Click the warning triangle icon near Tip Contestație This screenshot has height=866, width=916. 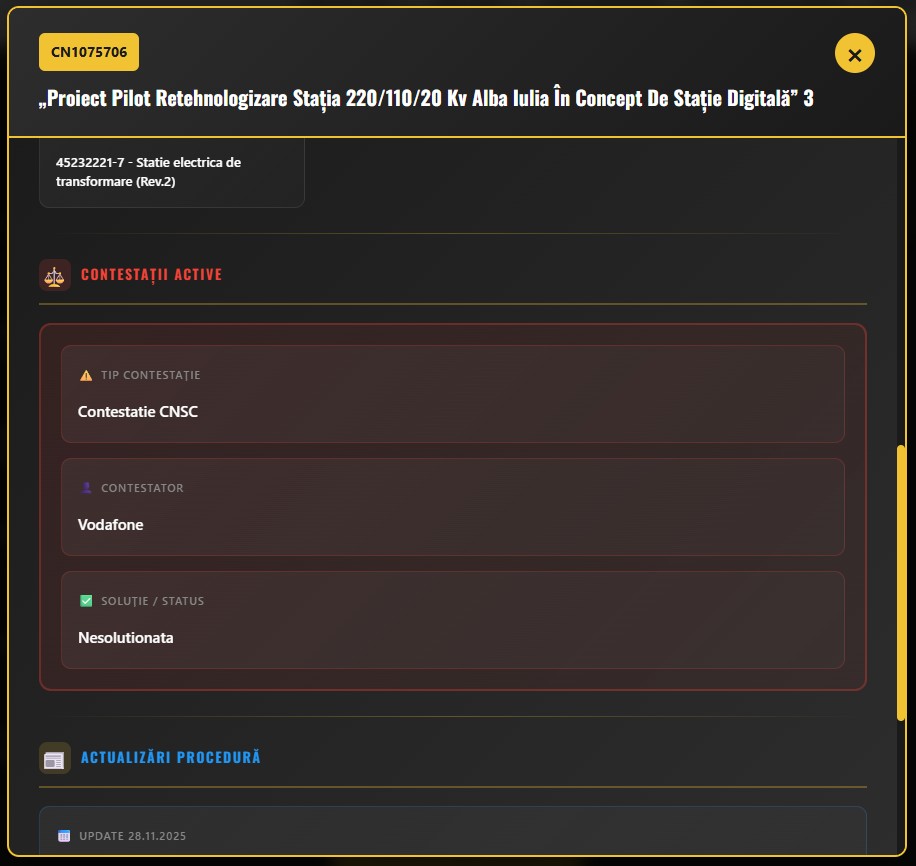point(86,376)
